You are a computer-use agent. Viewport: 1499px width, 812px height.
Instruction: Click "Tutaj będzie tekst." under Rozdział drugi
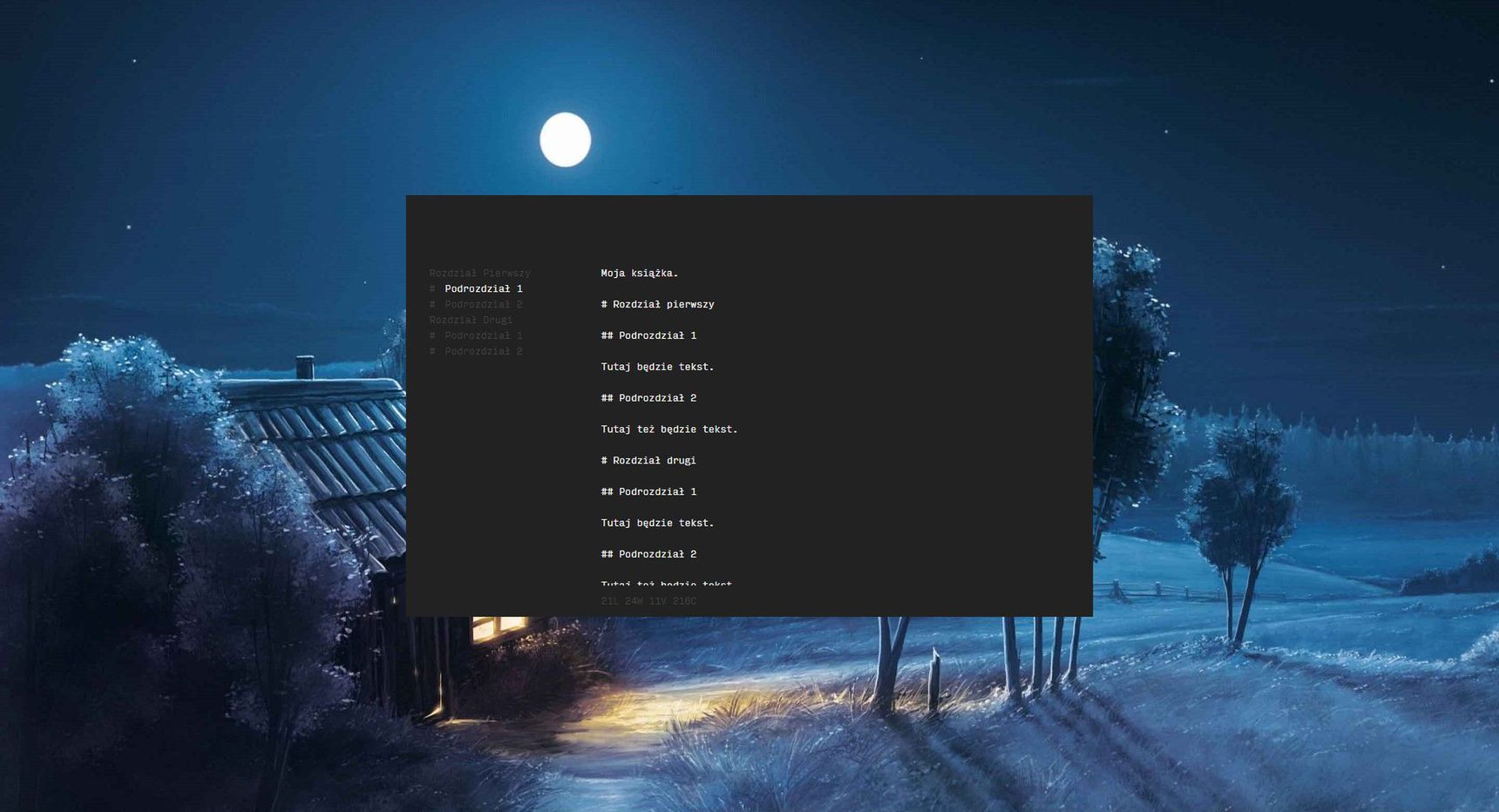click(657, 524)
